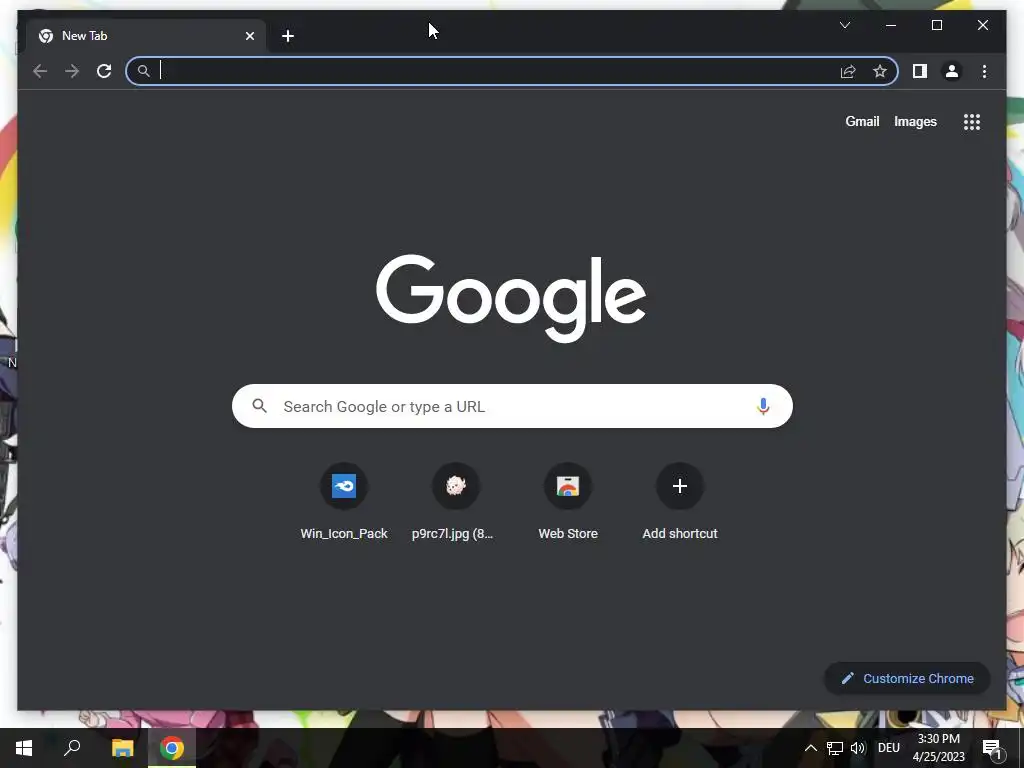The height and width of the screenshot is (768, 1024).
Task: Go back using the back arrow
Action: pyautogui.click(x=40, y=71)
